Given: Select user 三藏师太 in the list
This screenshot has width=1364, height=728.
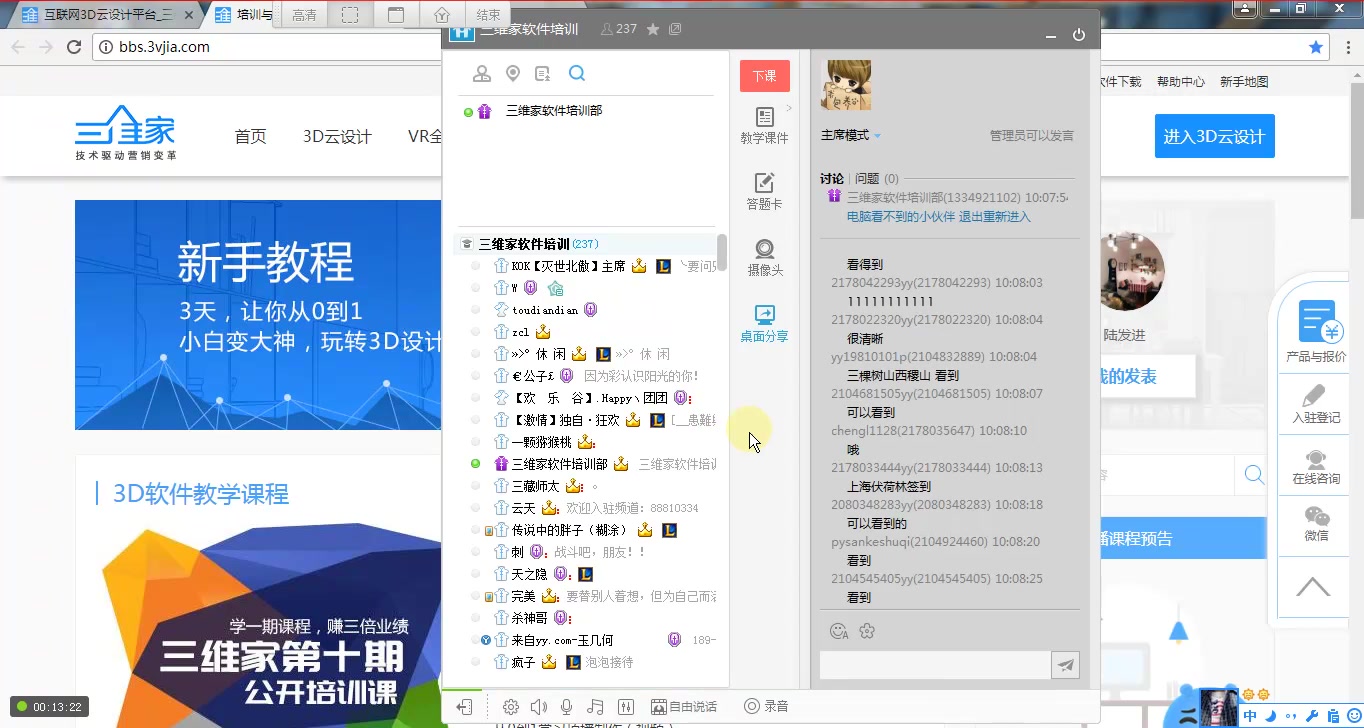Looking at the screenshot, I should click(x=533, y=486).
